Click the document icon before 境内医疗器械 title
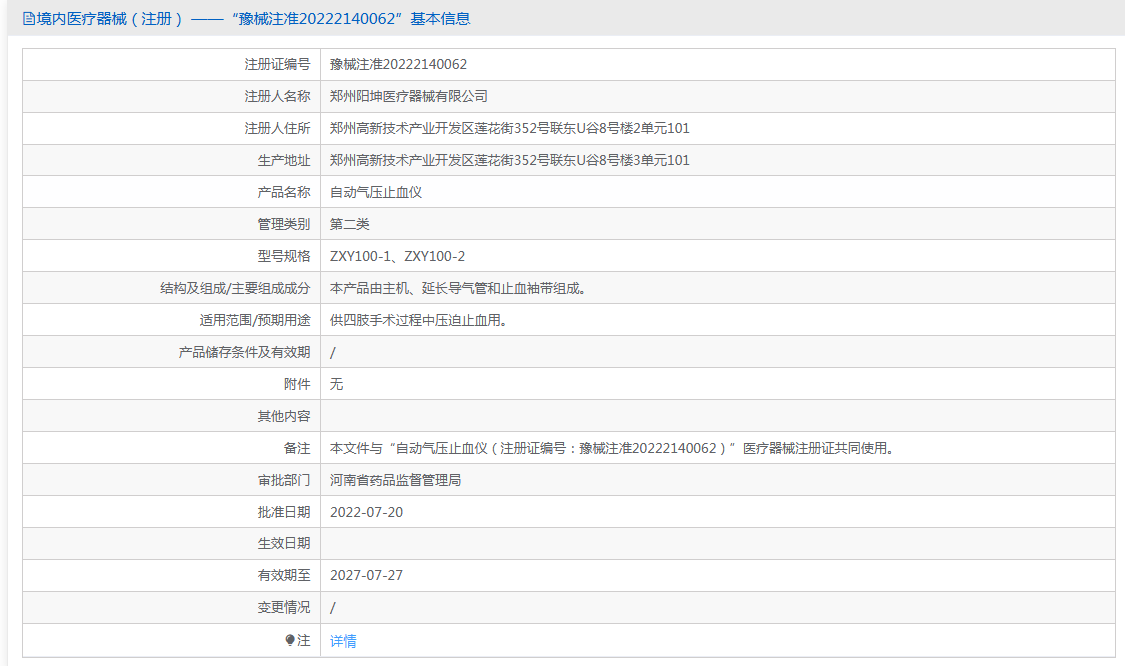Image resolution: width=1125 pixels, height=666 pixels. tap(29, 19)
